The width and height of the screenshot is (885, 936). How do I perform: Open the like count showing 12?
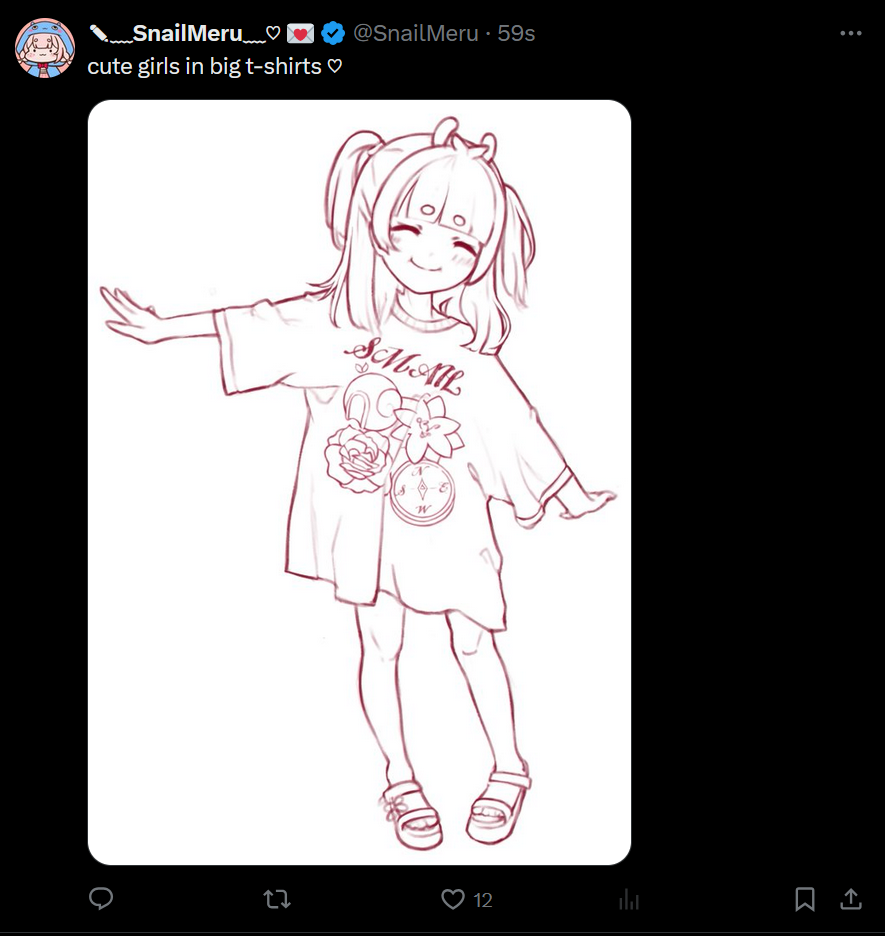pos(483,900)
